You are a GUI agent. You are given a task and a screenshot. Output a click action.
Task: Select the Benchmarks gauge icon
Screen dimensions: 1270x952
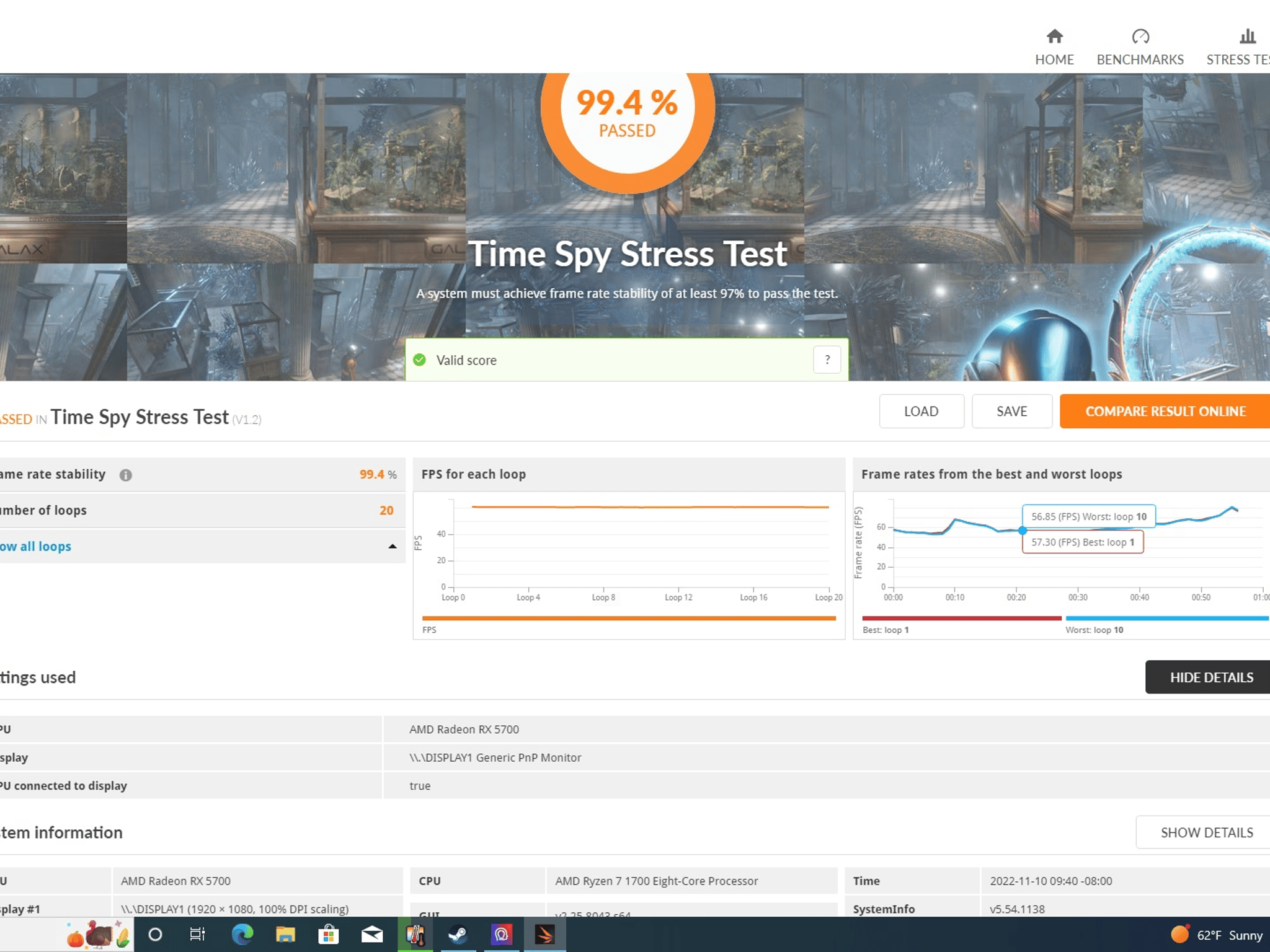pyautogui.click(x=1140, y=37)
